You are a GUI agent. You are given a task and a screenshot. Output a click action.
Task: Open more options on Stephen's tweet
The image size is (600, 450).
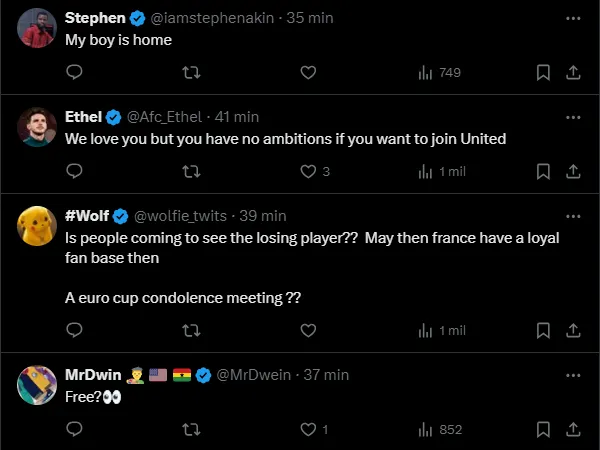tap(573, 18)
